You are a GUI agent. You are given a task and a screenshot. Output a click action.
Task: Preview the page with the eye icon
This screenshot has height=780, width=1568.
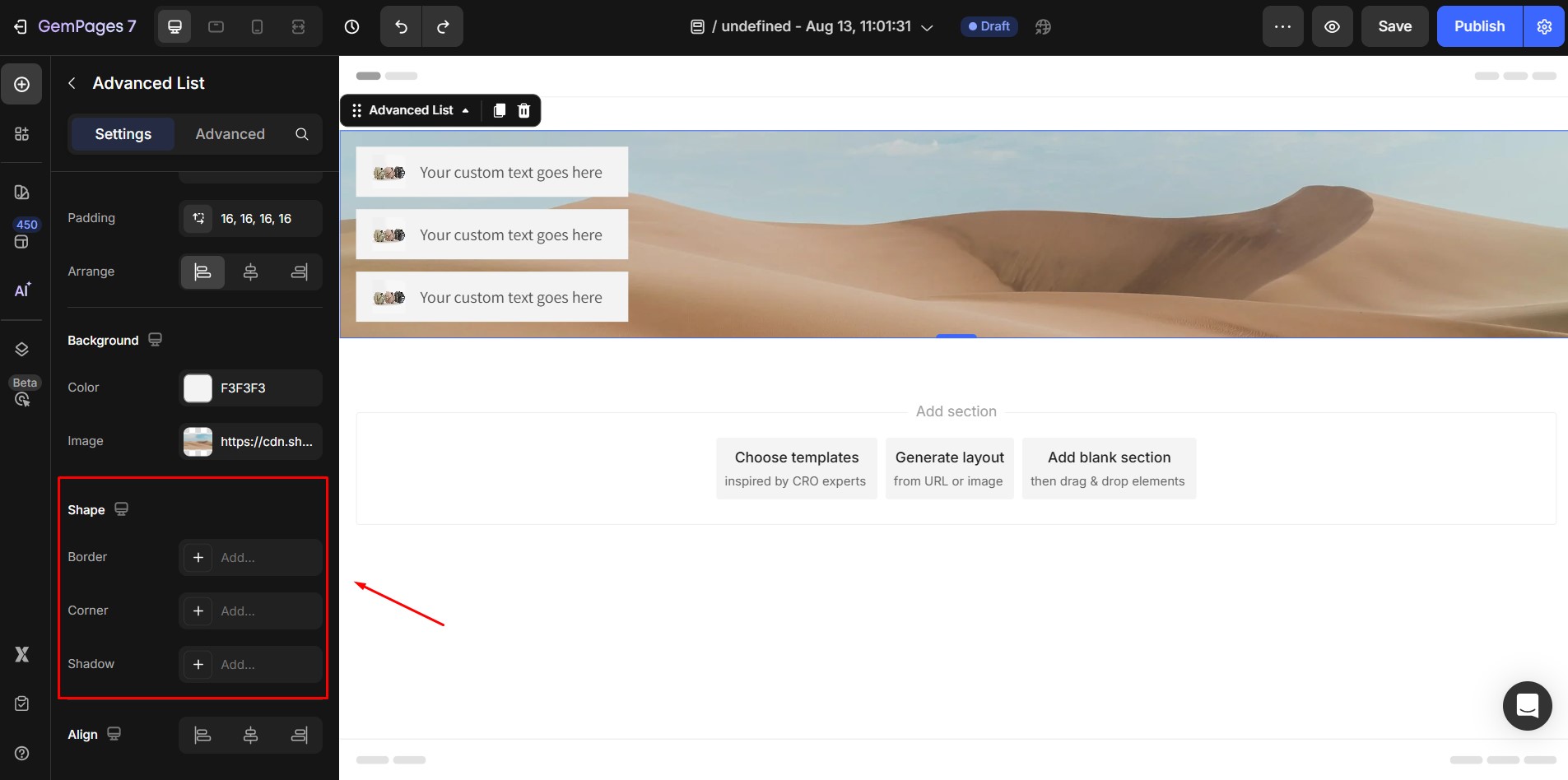(1332, 27)
